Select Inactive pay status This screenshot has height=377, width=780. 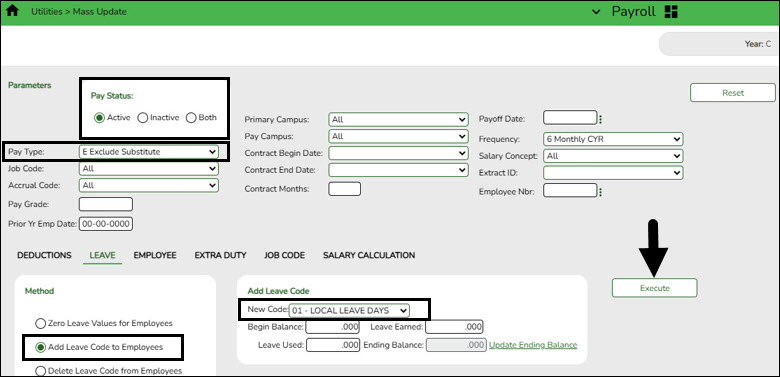click(x=142, y=118)
